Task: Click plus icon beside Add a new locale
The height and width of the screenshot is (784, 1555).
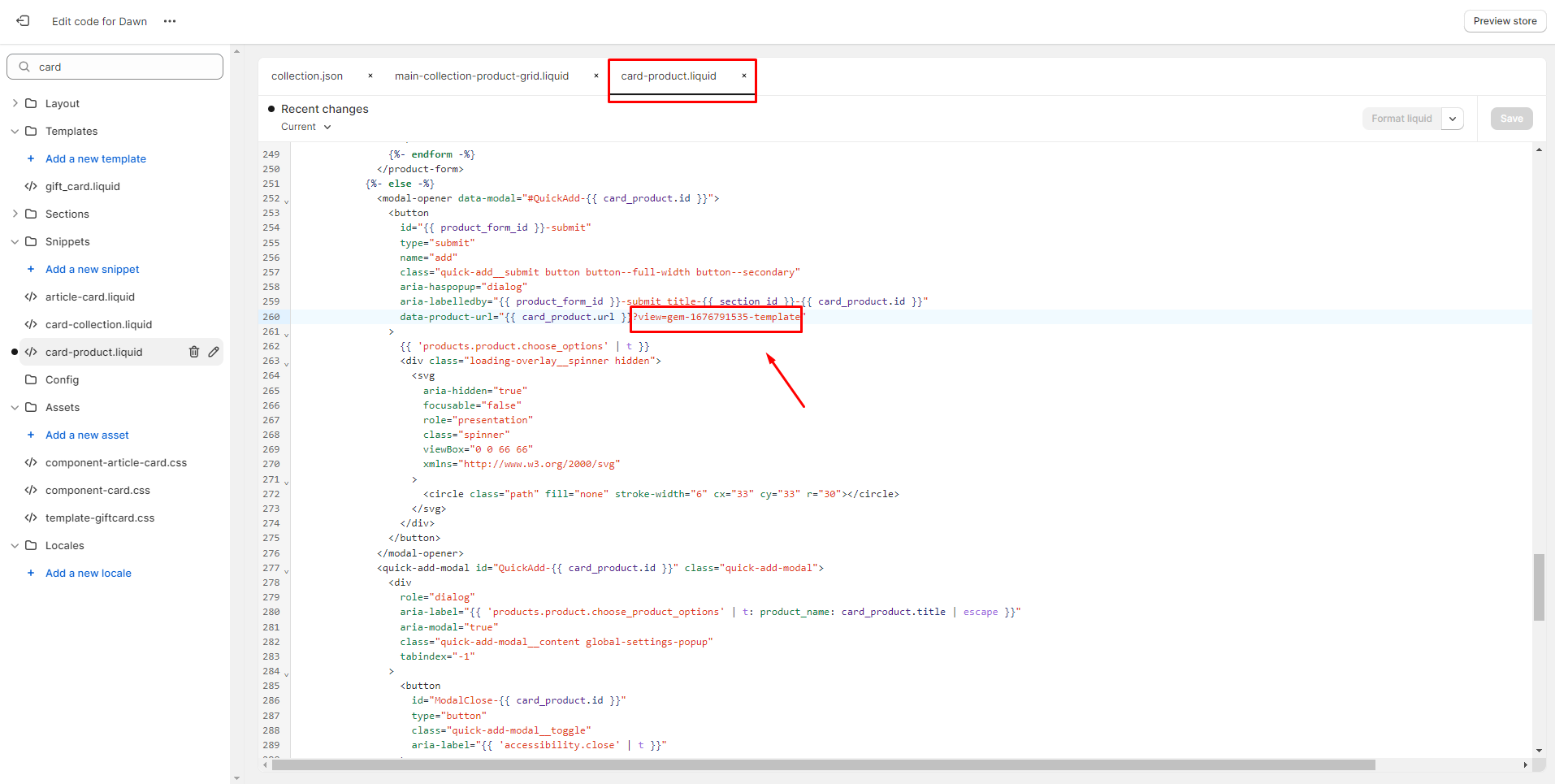Action: pyautogui.click(x=31, y=573)
